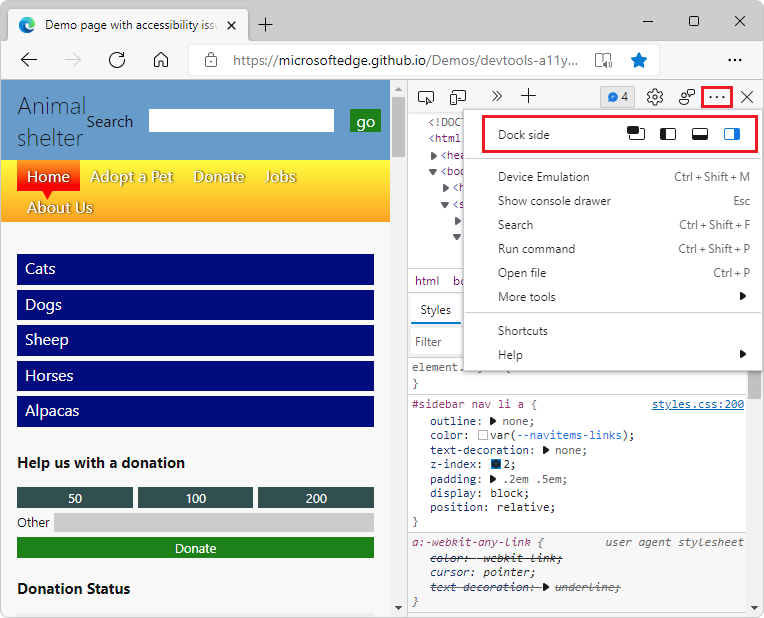View site information lock icon
Image resolution: width=764 pixels, height=618 pixels.
tap(210, 60)
